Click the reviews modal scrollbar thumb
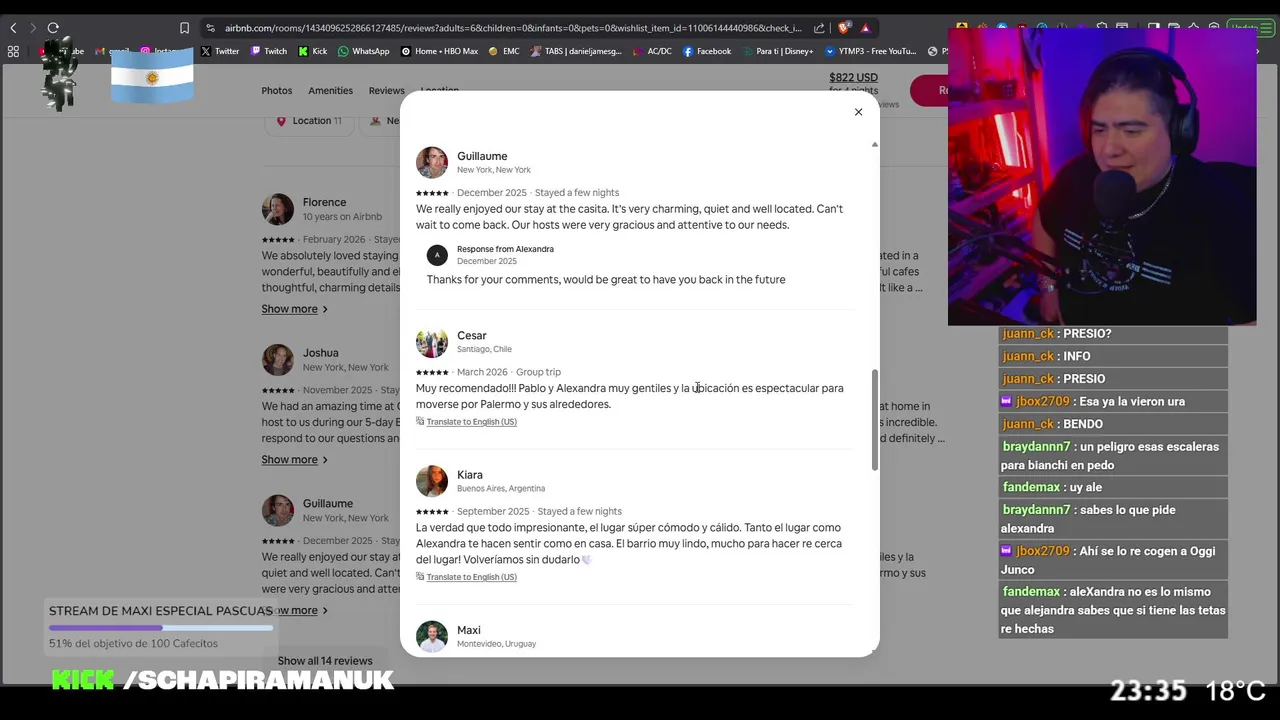 click(x=874, y=420)
